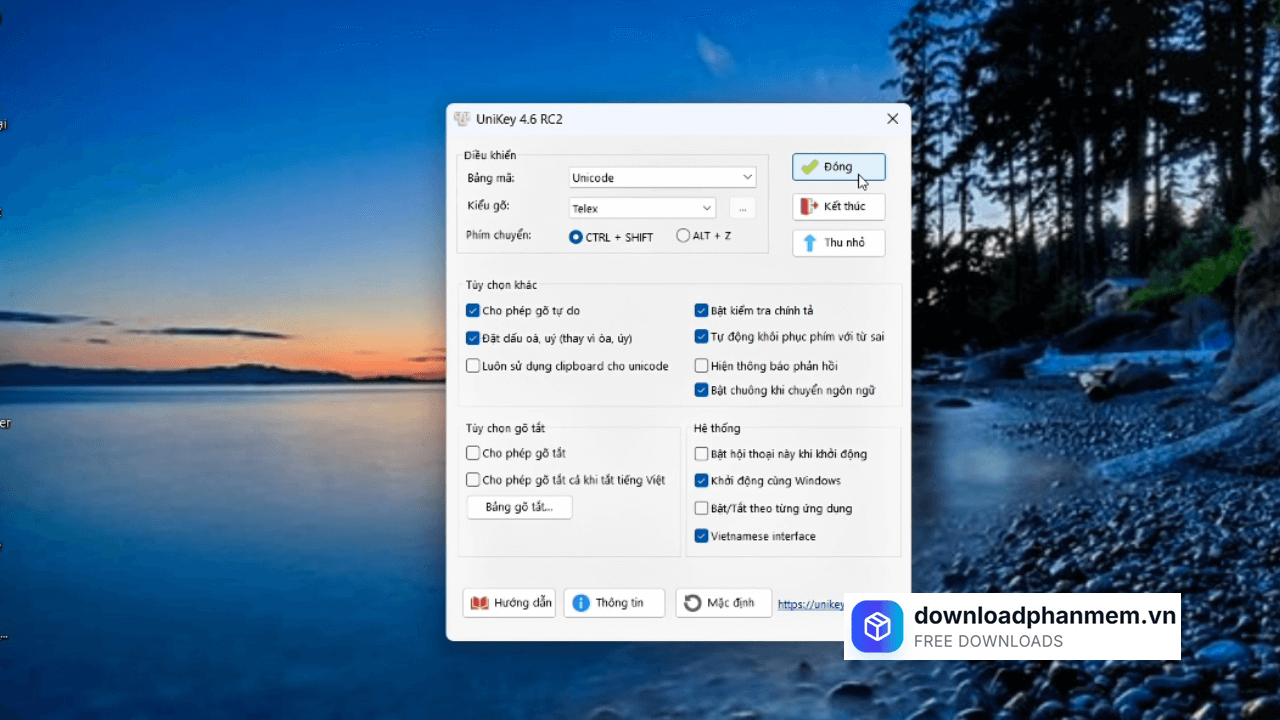Expand the Bảng mã Unicode dropdown
Screen dimensions: 1280x720
click(x=747, y=178)
